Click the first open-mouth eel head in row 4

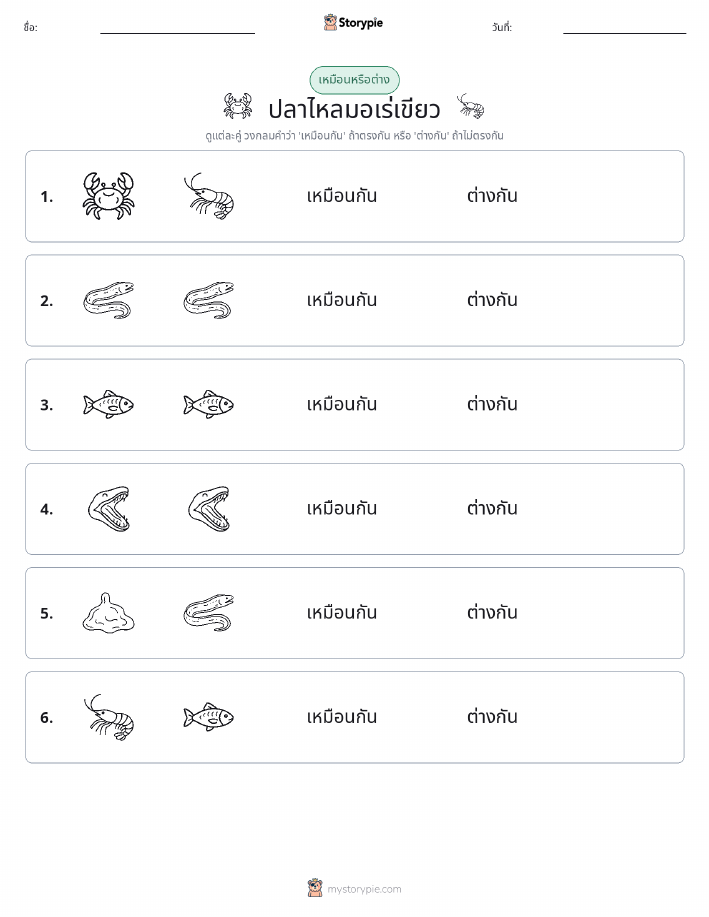[109, 509]
